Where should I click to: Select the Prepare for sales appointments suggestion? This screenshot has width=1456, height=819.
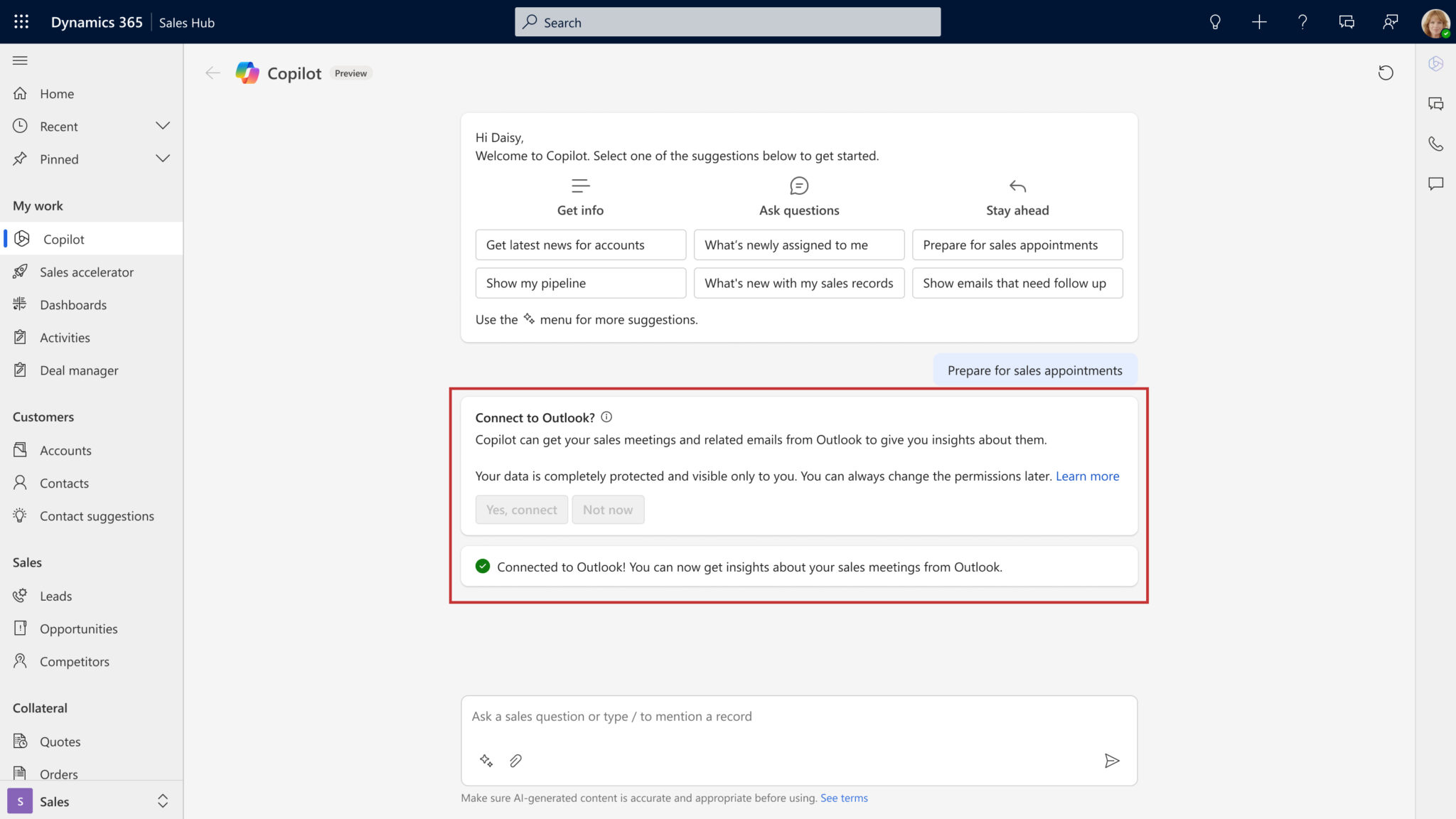(x=1017, y=245)
